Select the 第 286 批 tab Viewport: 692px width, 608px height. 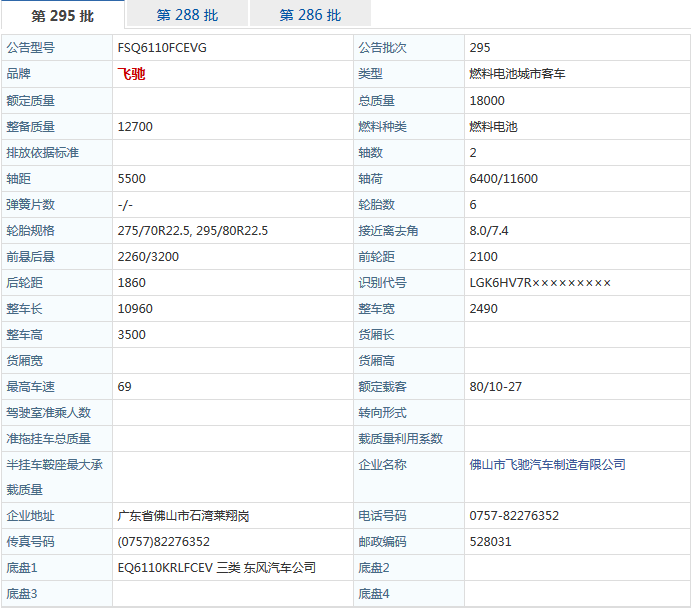pyautogui.click(x=310, y=15)
